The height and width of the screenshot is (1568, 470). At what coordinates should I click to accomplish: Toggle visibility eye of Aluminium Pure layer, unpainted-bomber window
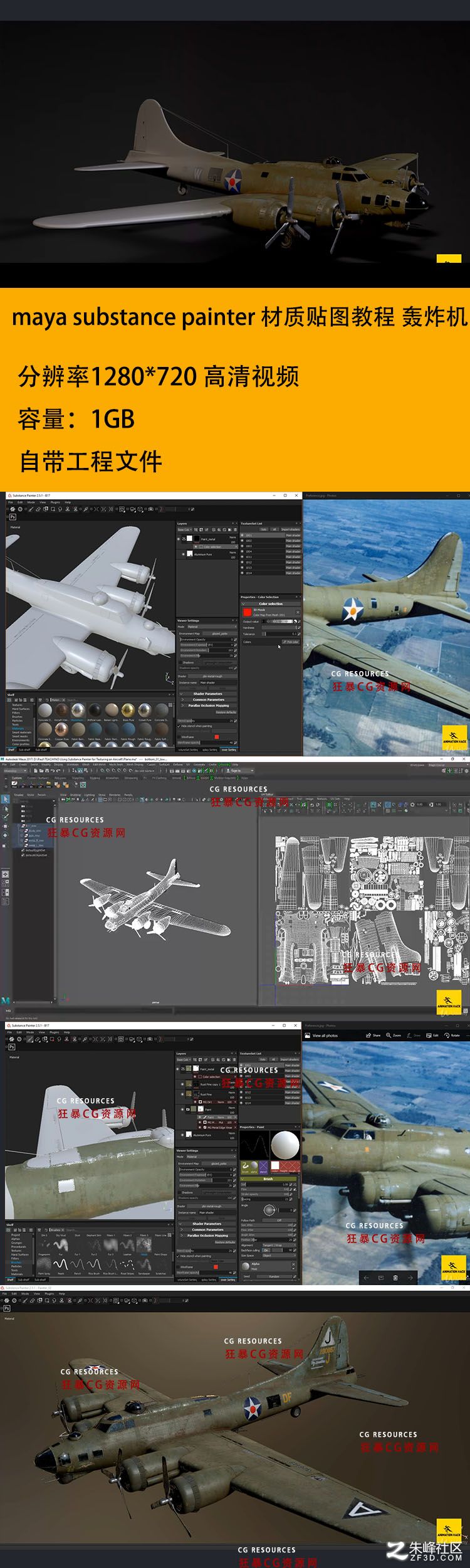(183, 554)
